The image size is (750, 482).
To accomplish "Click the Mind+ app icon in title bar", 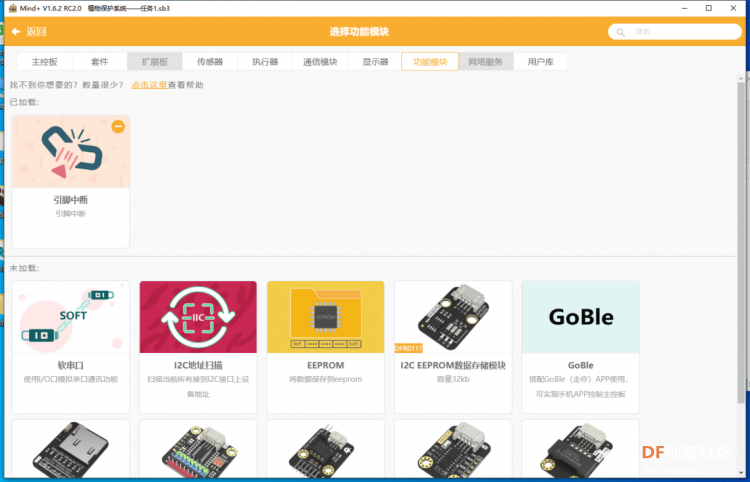I will pyautogui.click(x=12, y=8).
